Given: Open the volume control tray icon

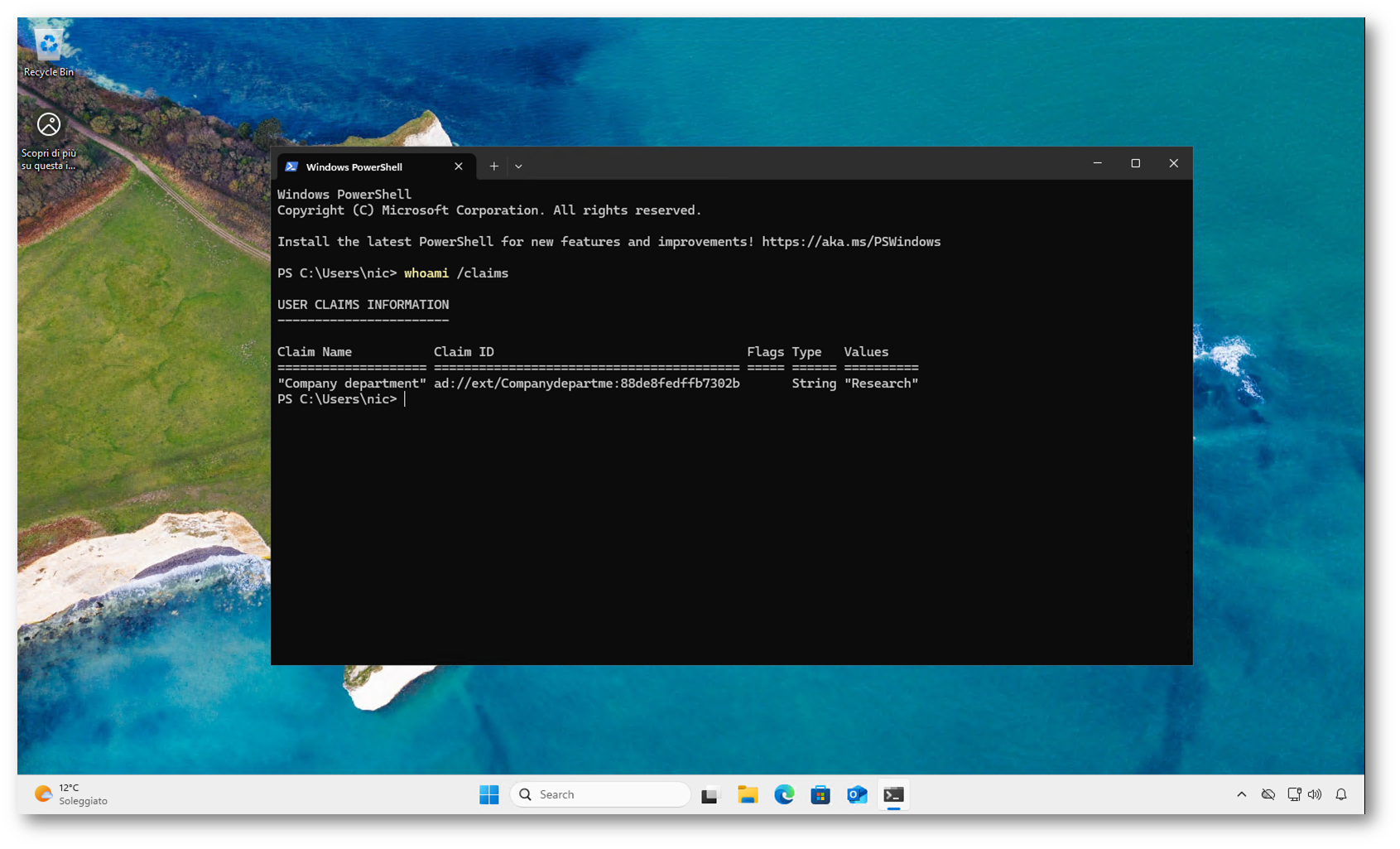Looking at the screenshot, I should [x=1315, y=794].
